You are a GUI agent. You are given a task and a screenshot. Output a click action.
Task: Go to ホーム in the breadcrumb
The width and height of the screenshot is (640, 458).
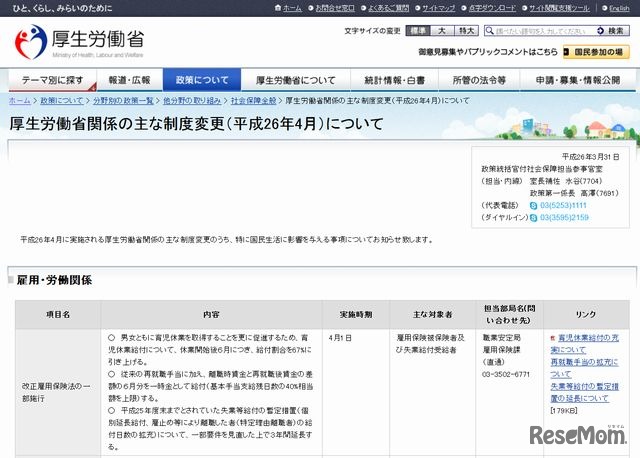(20, 100)
